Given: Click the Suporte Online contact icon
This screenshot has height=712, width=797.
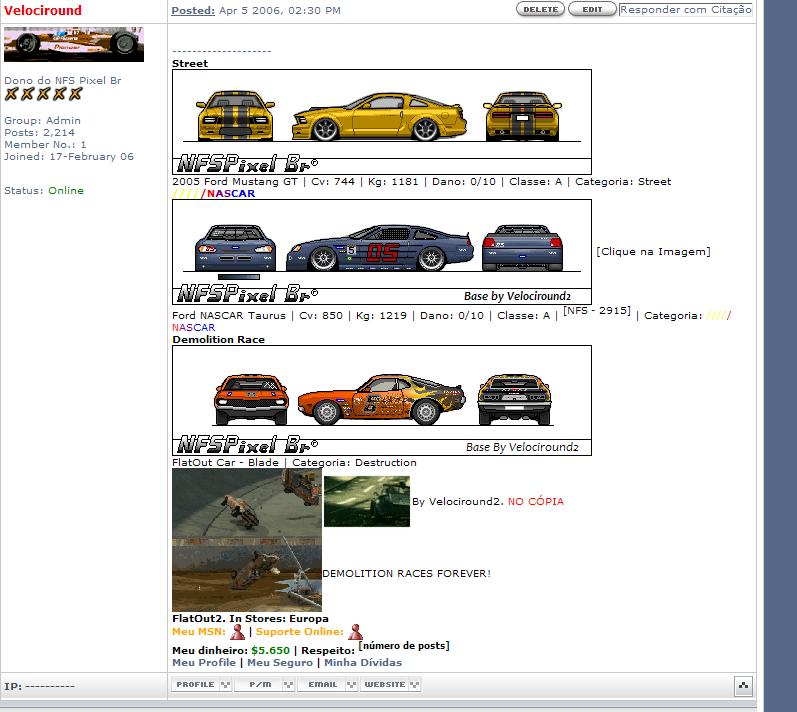Looking at the screenshot, I should tap(356, 632).
